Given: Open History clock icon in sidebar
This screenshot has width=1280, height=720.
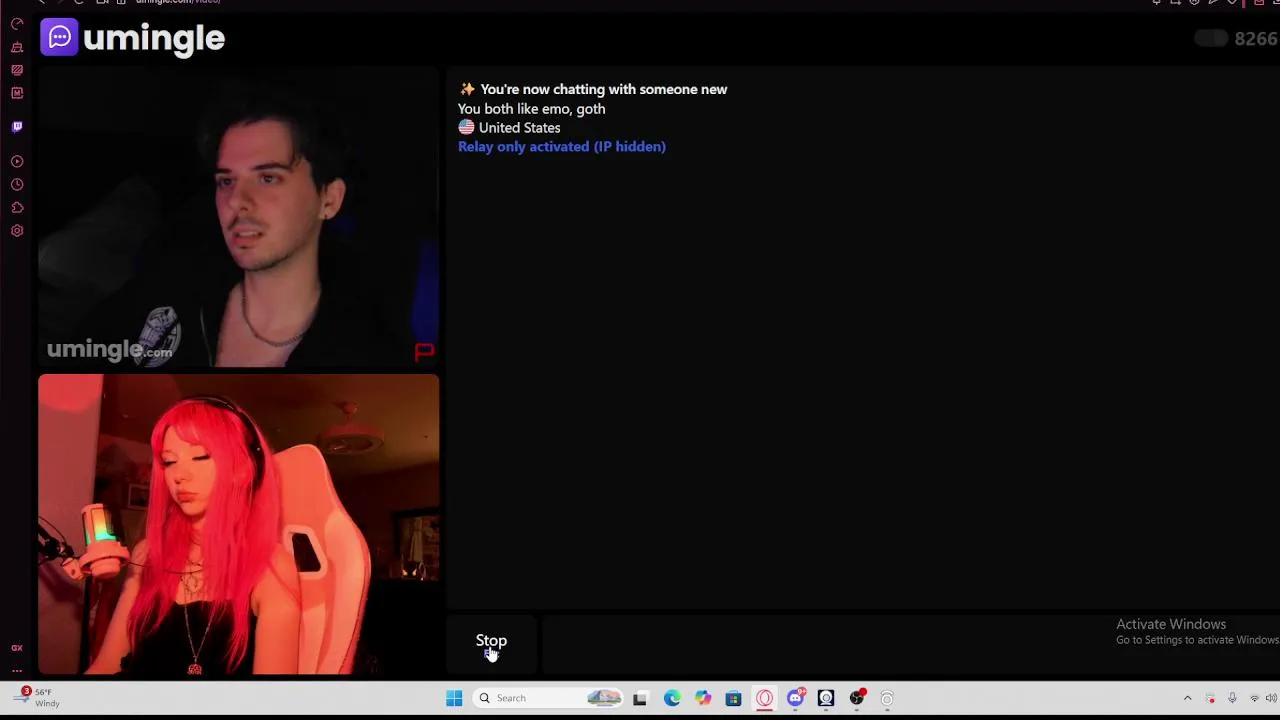Looking at the screenshot, I should [17, 185].
